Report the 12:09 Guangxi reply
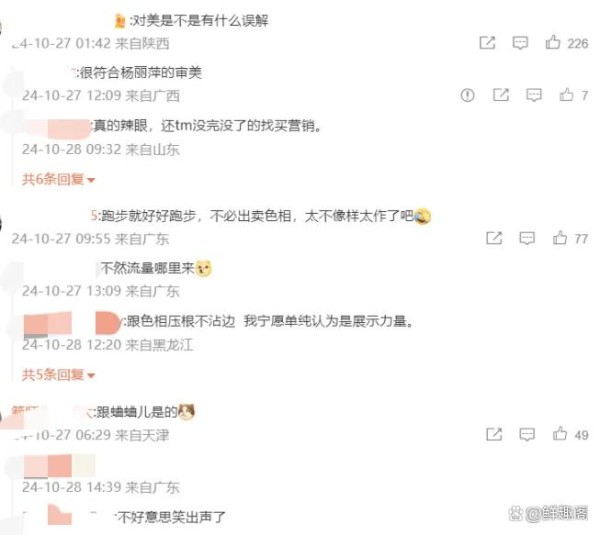The image size is (600, 535). [x=468, y=95]
